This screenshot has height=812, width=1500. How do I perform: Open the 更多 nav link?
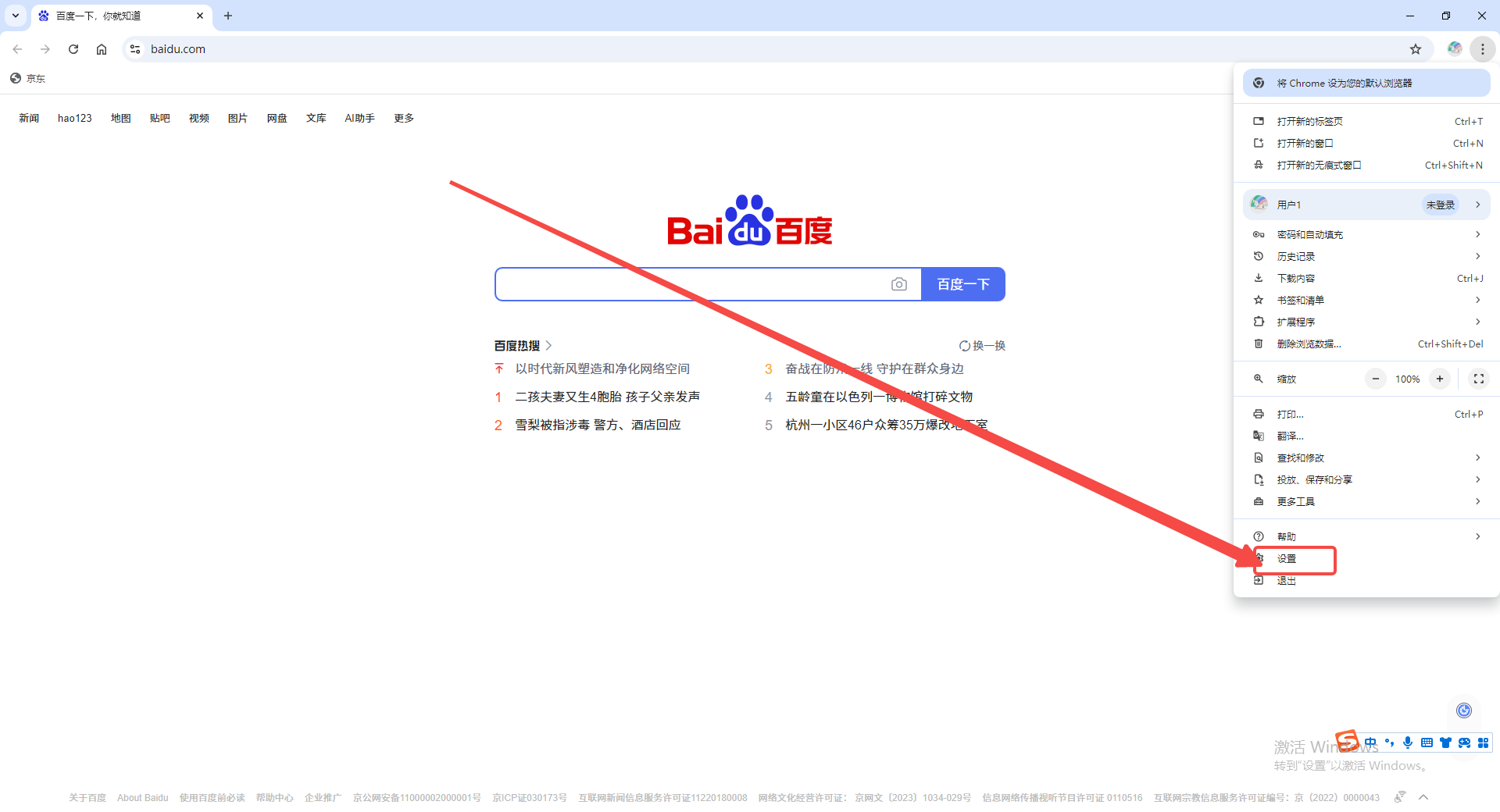(404, 118)
